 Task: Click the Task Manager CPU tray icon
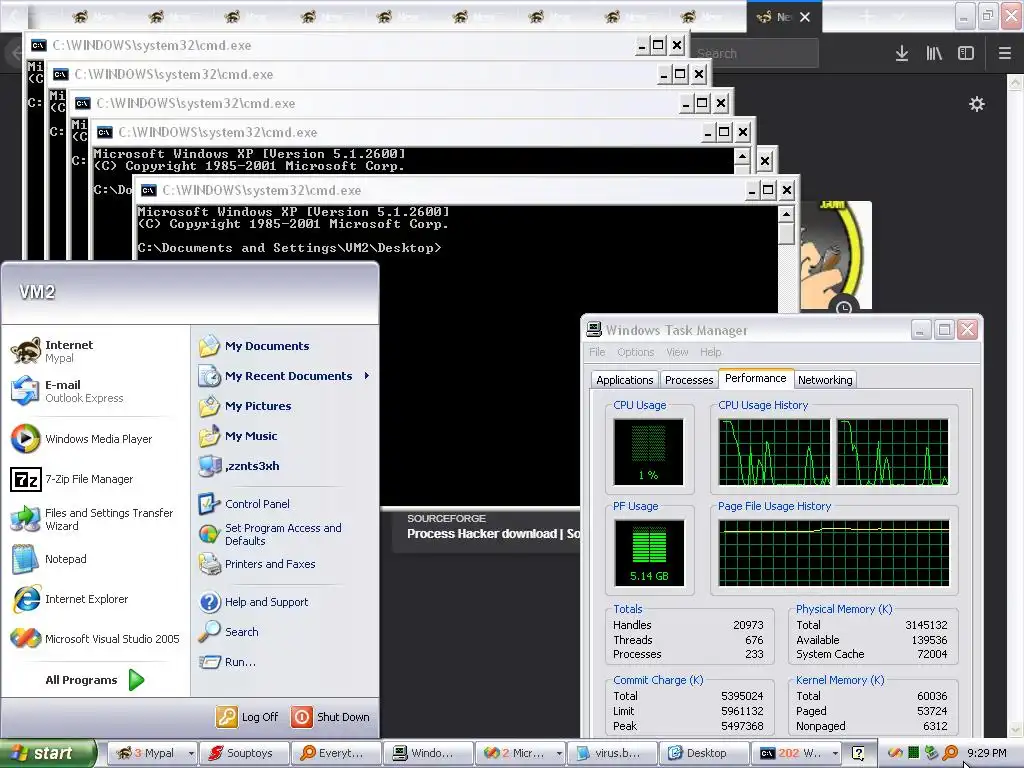(x=914, y=753)
